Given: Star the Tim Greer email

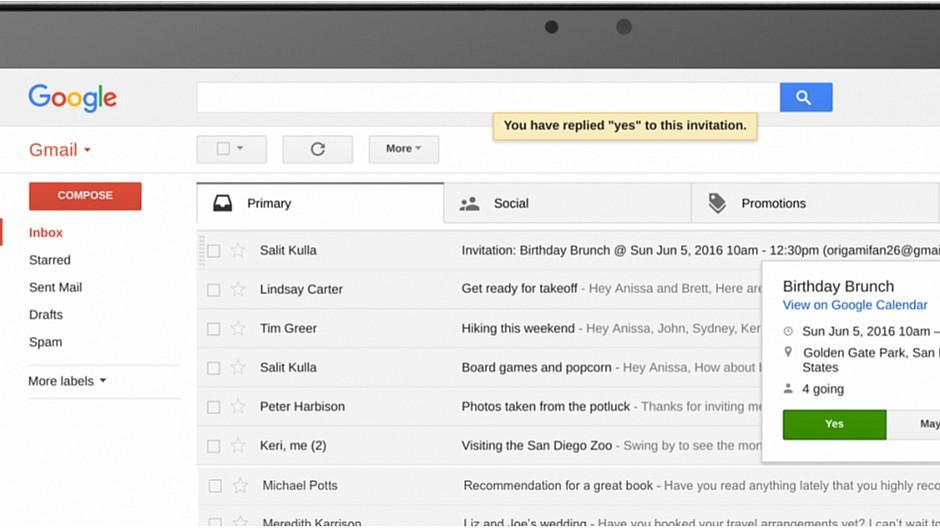Looking at the screenshot, I should (238, 328).
